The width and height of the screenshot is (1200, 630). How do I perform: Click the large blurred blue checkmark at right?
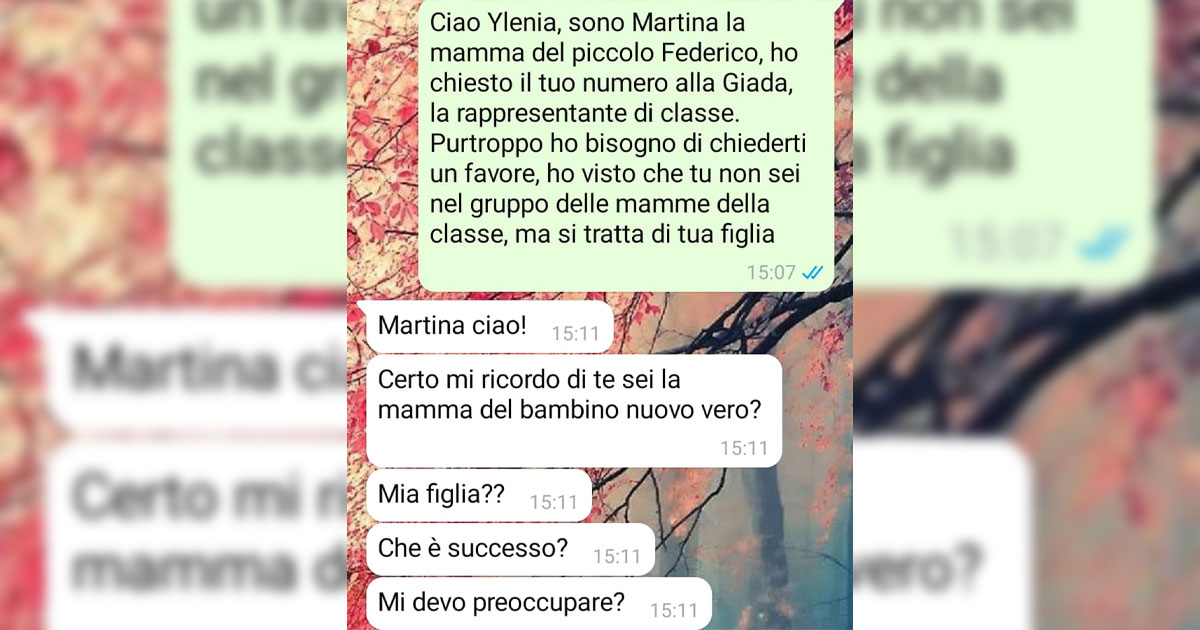[1104, 244]
